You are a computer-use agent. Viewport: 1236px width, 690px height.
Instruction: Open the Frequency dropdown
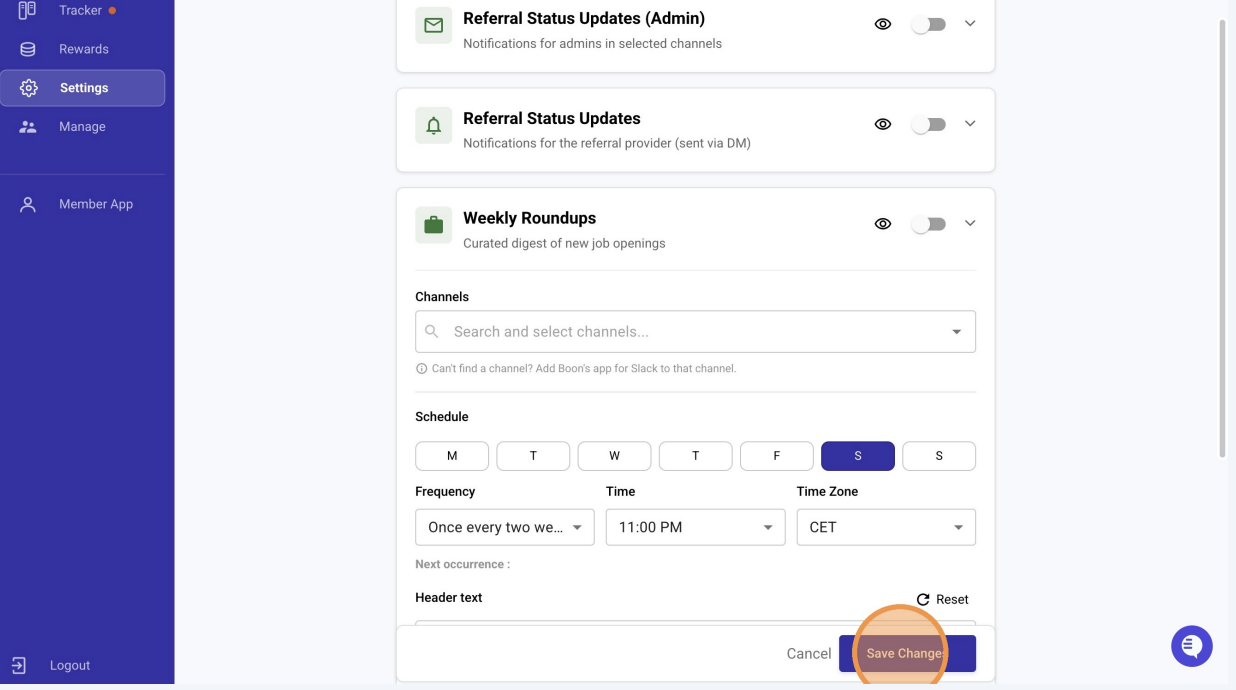(505, 527)
